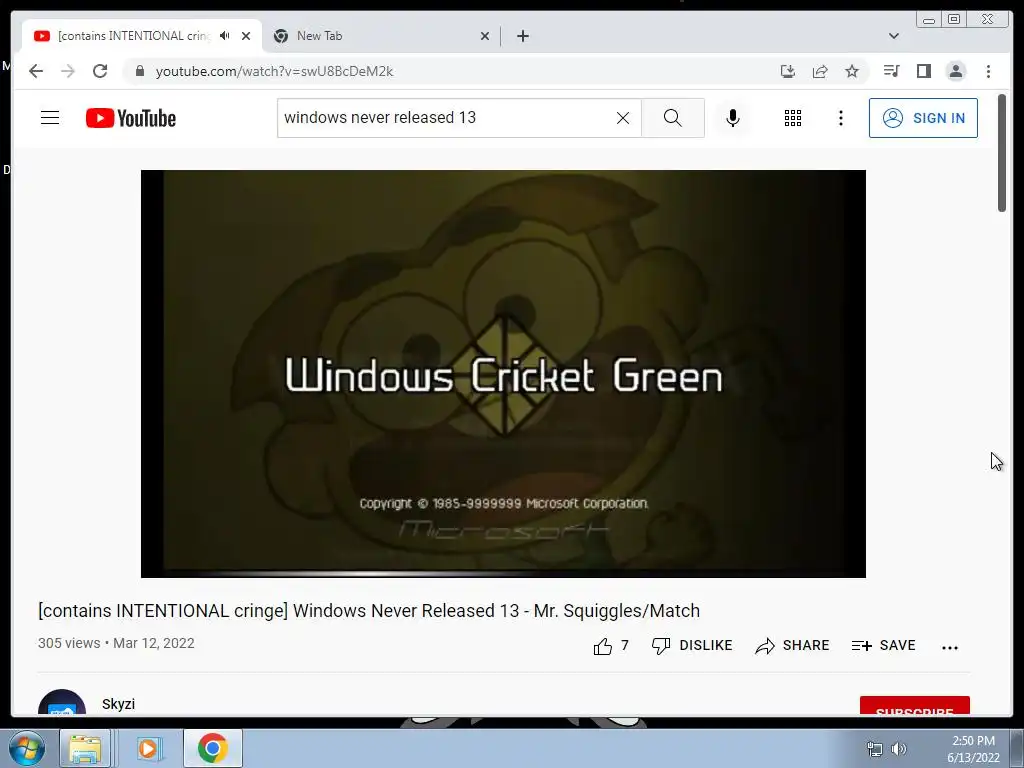Start voice search with microphone
This screenshot has height=768, width=1024.
pos(733,118)
